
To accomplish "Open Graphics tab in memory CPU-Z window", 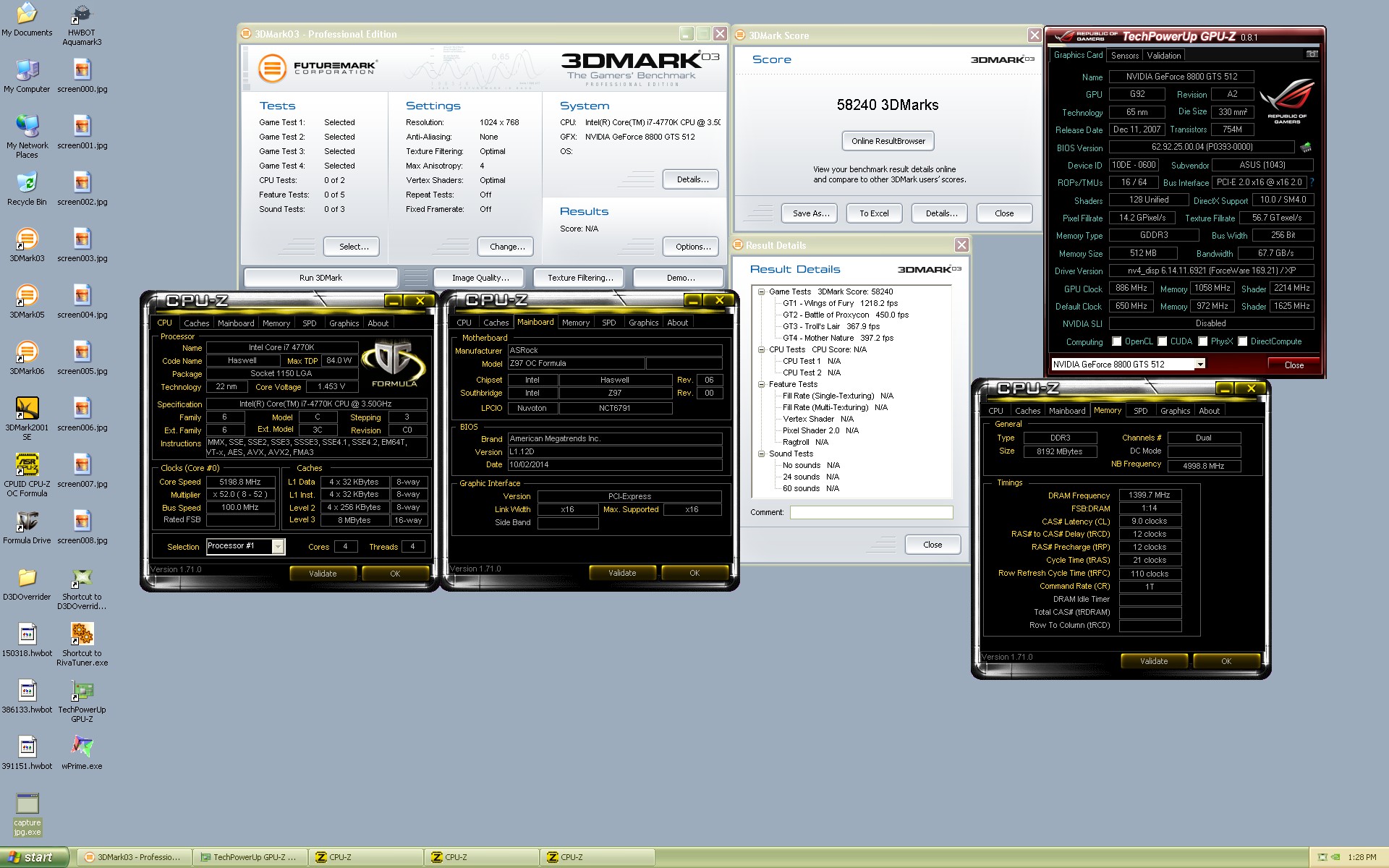I will [x=1175, y=411].
